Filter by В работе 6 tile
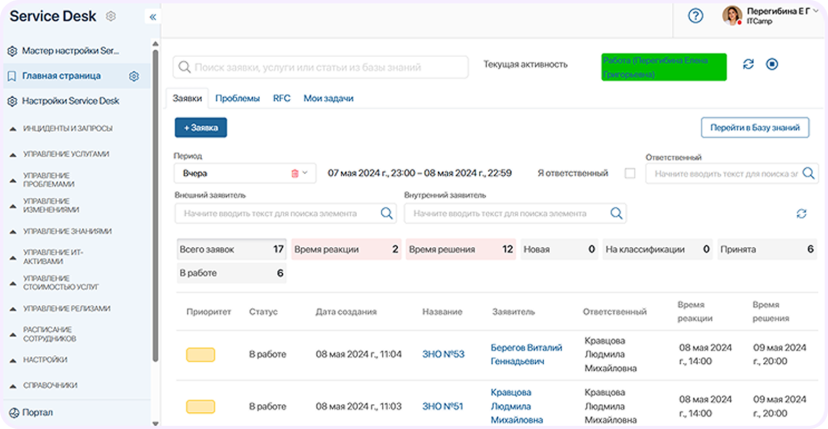 [232, 273]
